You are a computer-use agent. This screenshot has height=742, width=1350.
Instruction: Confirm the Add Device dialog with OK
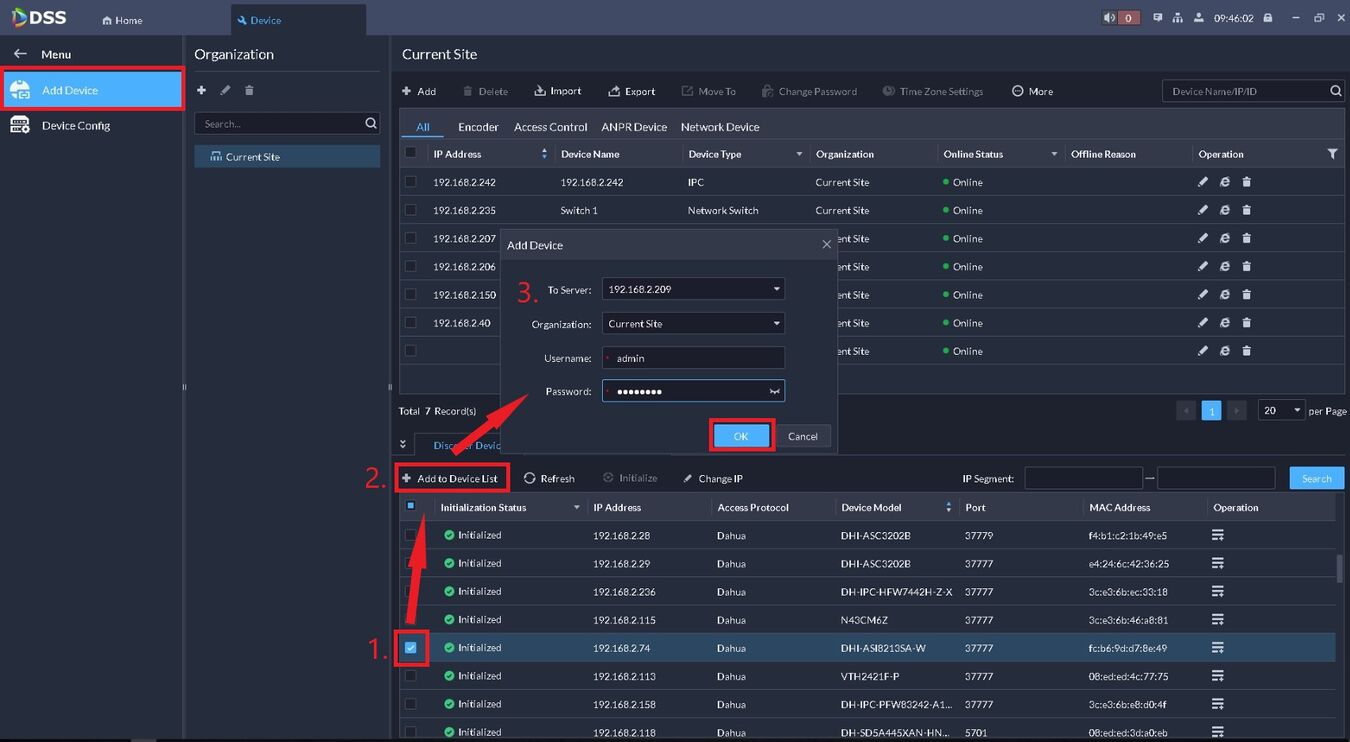pos(741,436)
